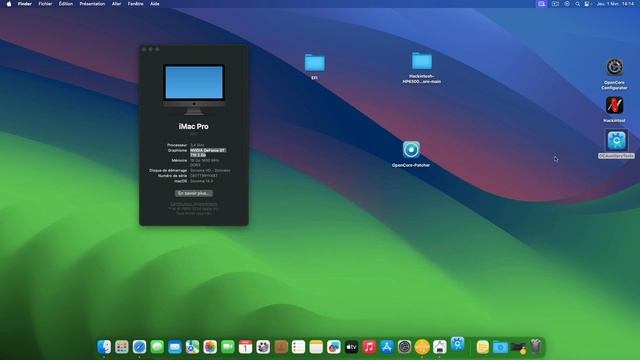Viewport: 640px width, 360px height.
Task: Open Finder from the dock
Action: [x=104, y=347]
